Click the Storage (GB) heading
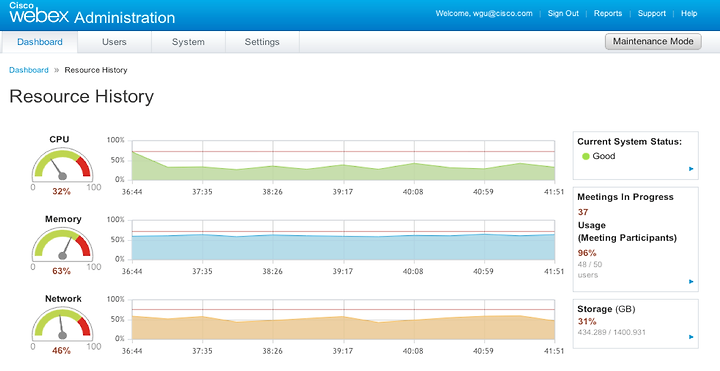 pos(606,309)
